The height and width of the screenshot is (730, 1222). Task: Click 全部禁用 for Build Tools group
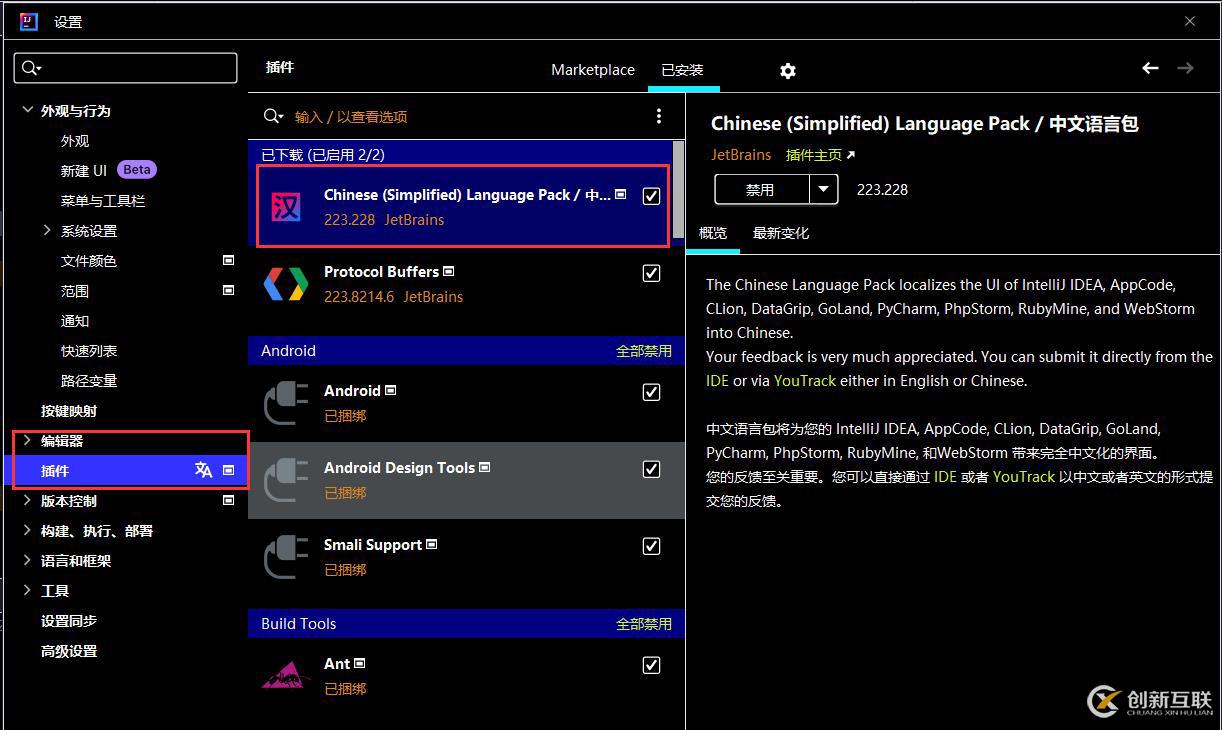coord(644,624)
